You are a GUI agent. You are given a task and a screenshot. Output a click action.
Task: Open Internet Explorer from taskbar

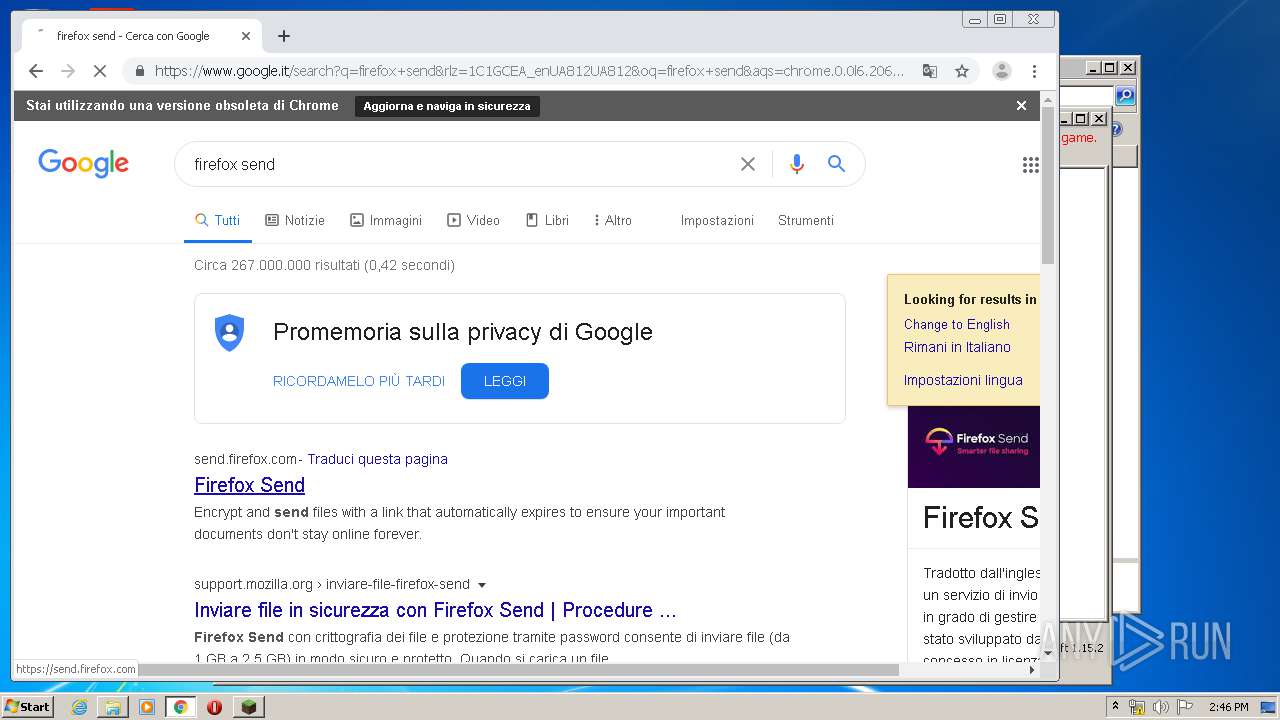(x=79, y=707)
